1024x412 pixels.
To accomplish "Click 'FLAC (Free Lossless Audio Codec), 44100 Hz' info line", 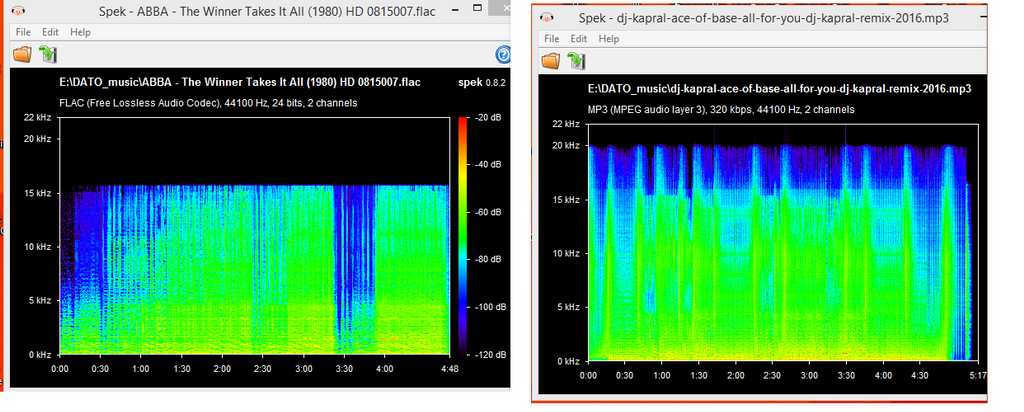I will (208, 103).
